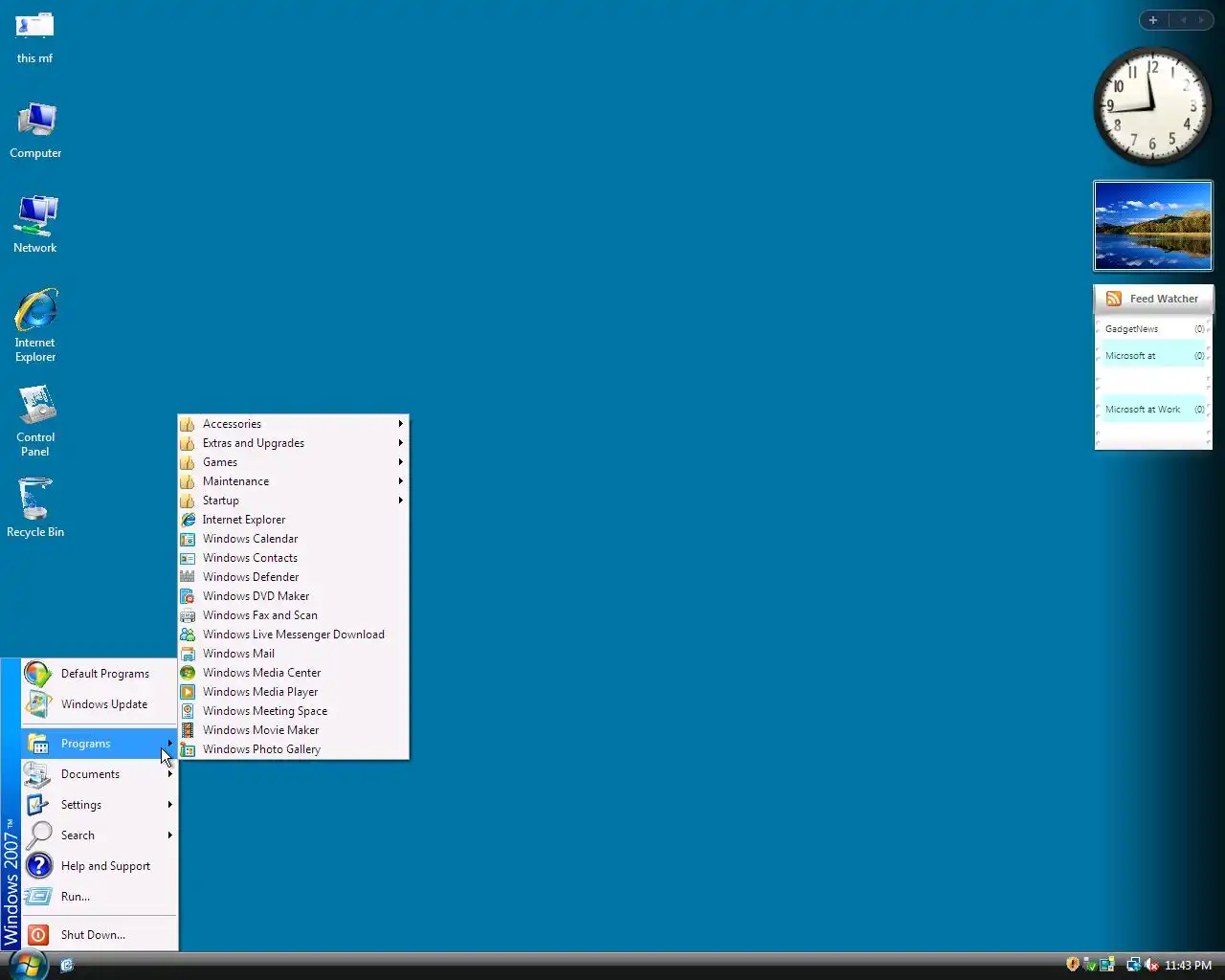The width and height of the screenshot is (1225, 980).
Task: Select the Network desktop icon
Action: tap(35, 225)
